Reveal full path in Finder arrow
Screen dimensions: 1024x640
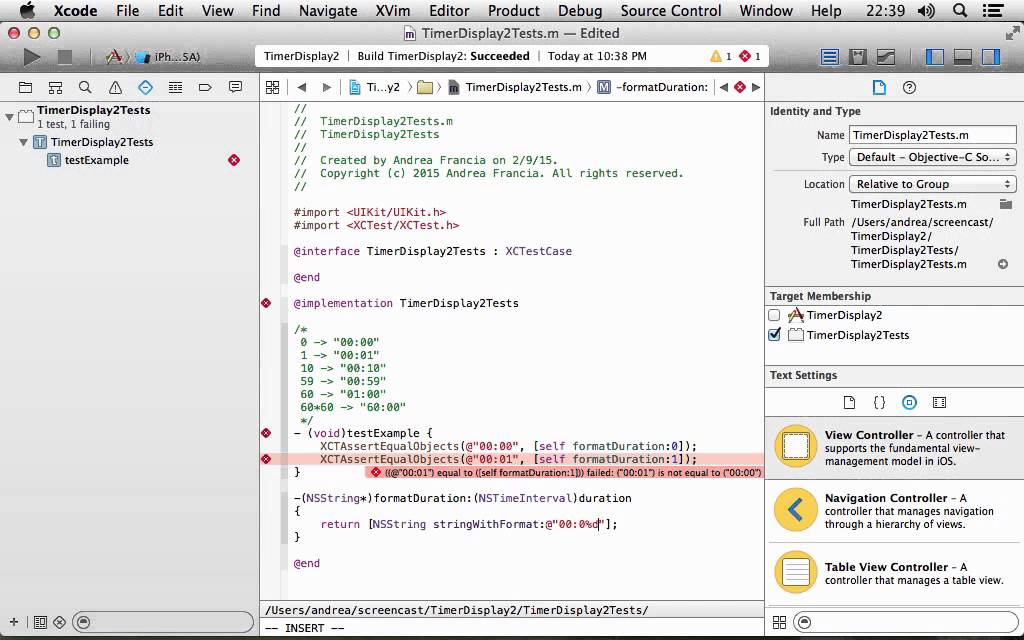(1003, 264)
